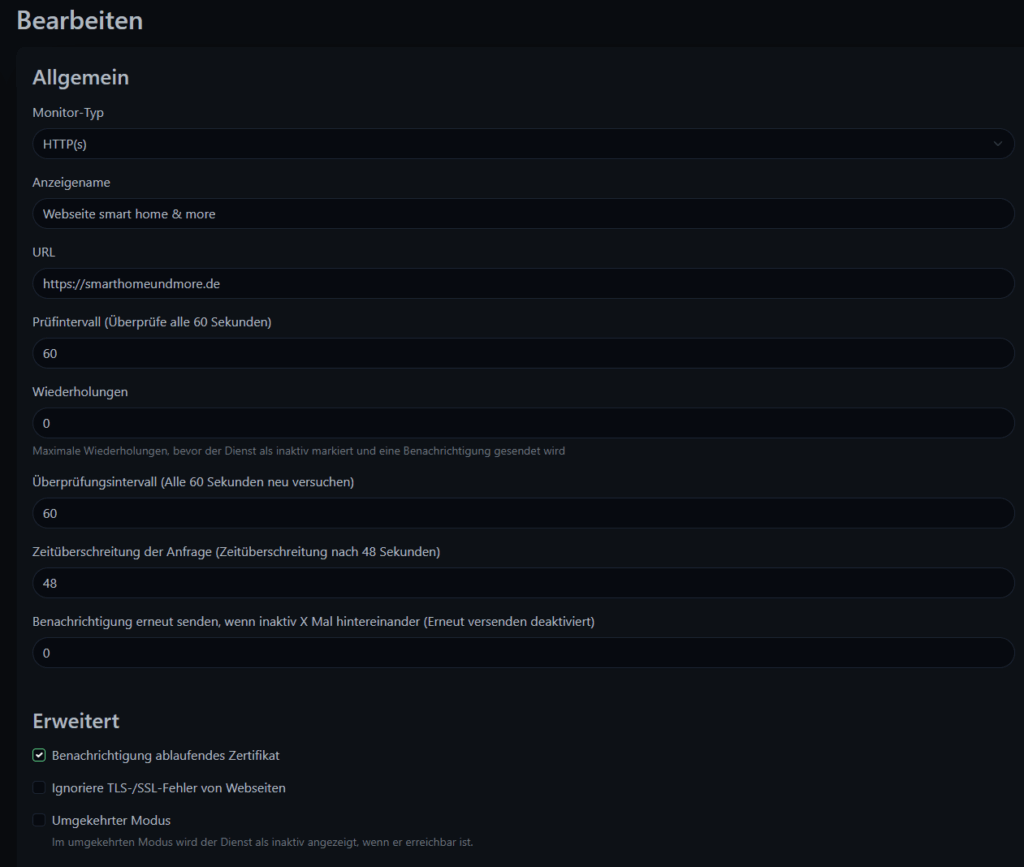Enable Ignoriere TLS-/SSL-Fehler von Webseiten checkbox

coord(39,788)
